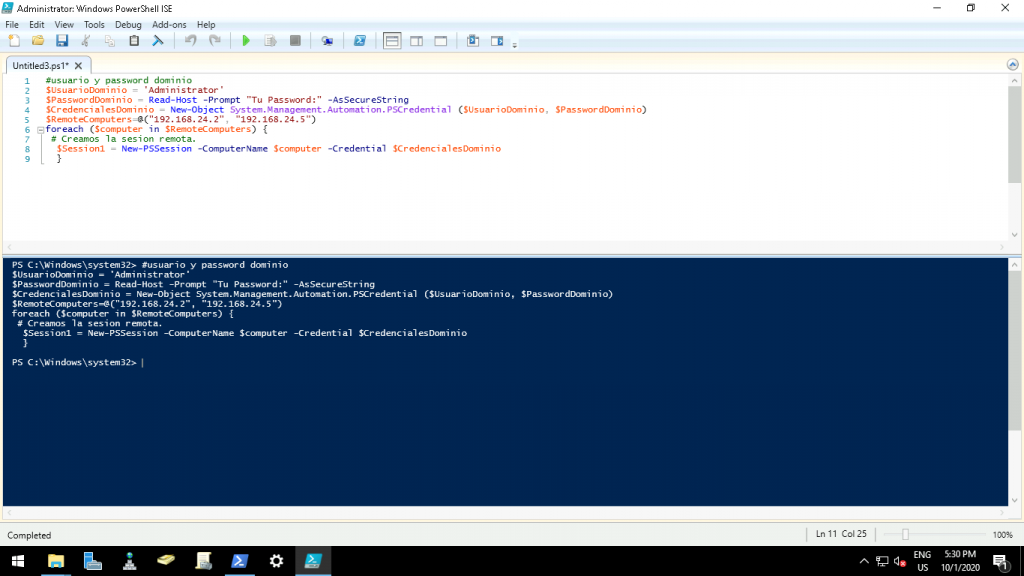The image size is (1024, 576).
Task: Start PowerShell.exe with blue console icon
Action: (x=360, y=41)
